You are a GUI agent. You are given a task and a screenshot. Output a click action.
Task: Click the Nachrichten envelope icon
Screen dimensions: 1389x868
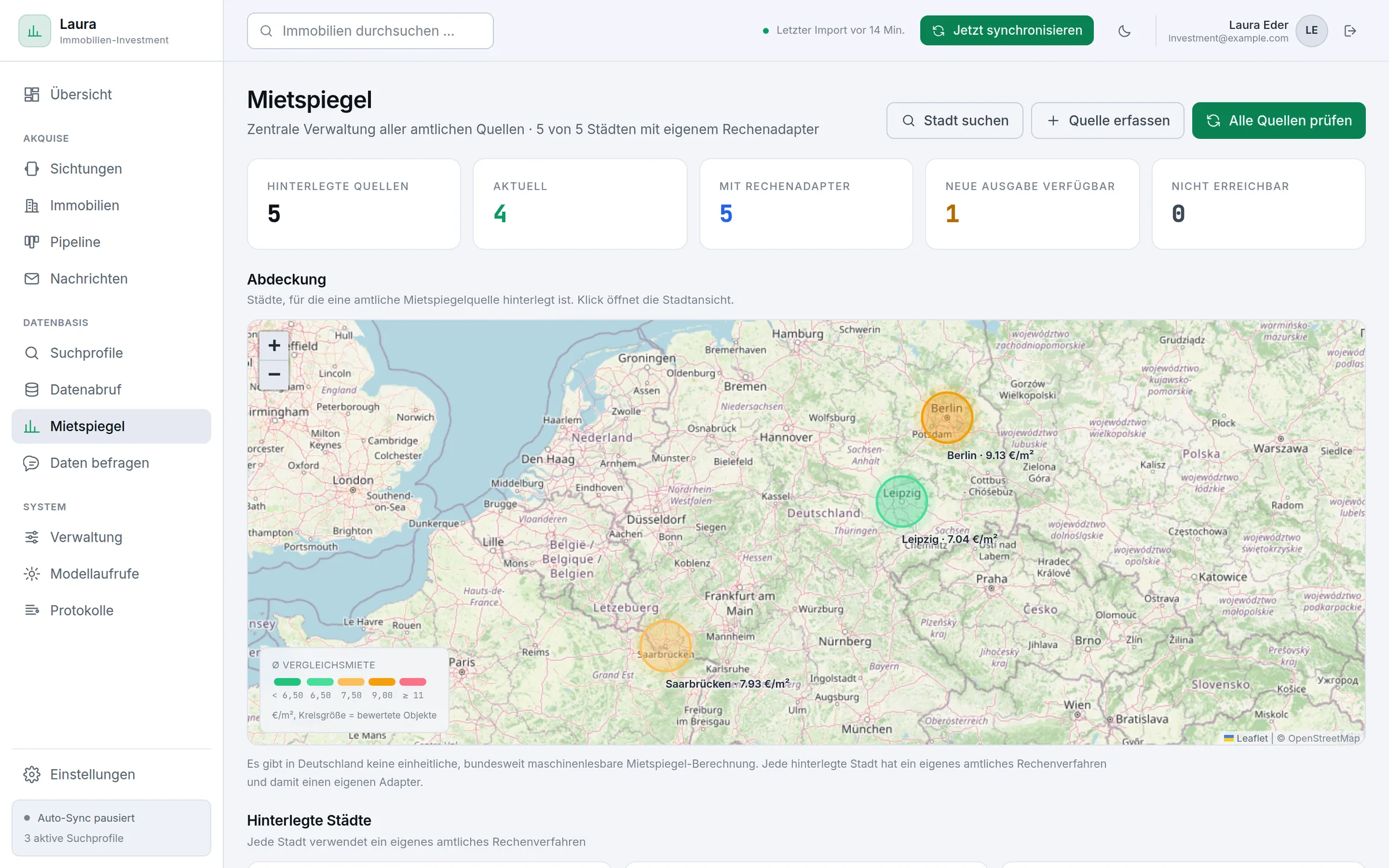pos(32,279)
